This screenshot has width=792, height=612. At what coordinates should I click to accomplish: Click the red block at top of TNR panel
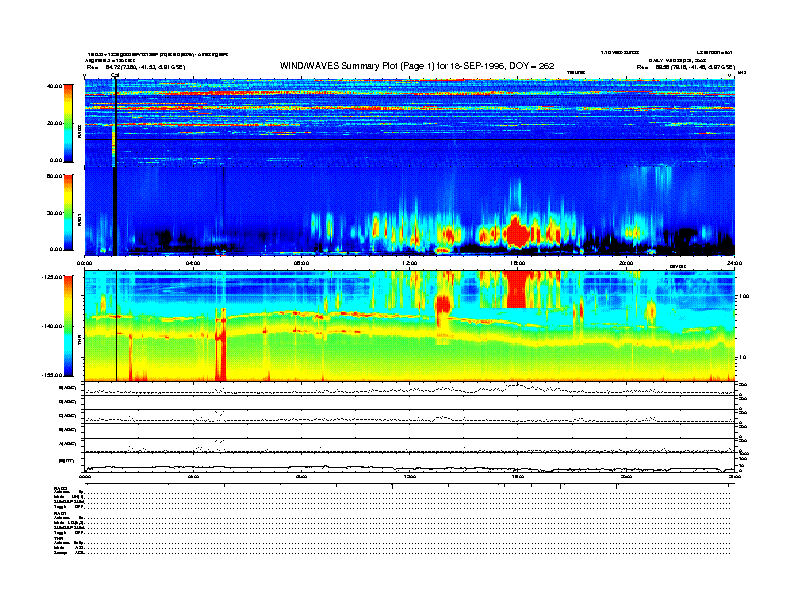click(x=518, y=290)
